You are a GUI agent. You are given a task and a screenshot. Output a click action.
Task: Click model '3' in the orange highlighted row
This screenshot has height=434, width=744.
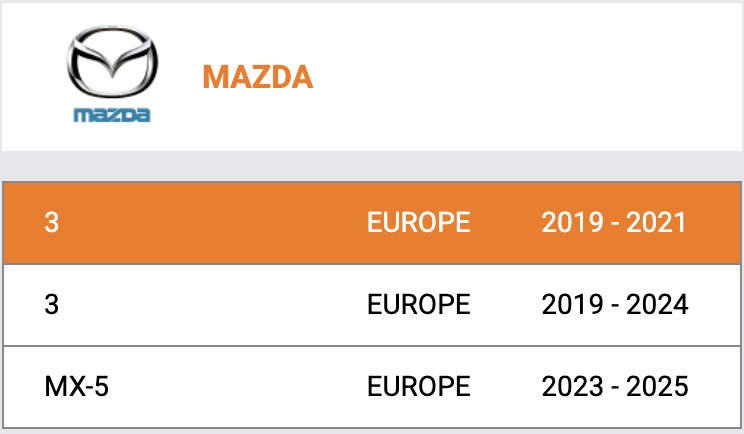[x=52, y=222]
